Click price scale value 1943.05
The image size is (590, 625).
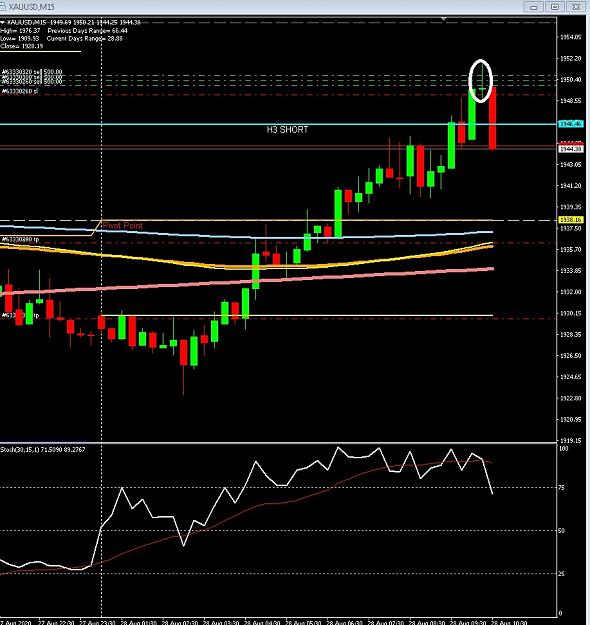pos(570,165)
